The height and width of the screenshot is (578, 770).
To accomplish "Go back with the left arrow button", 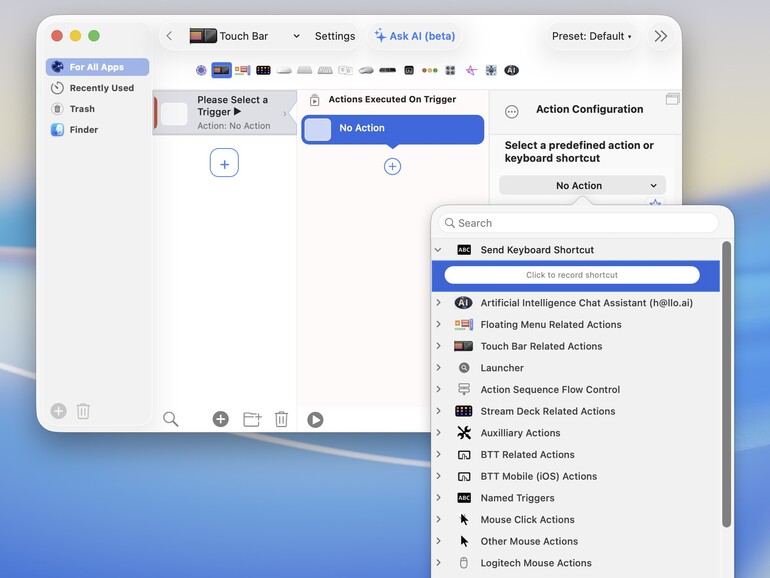I will click(169, 36).
